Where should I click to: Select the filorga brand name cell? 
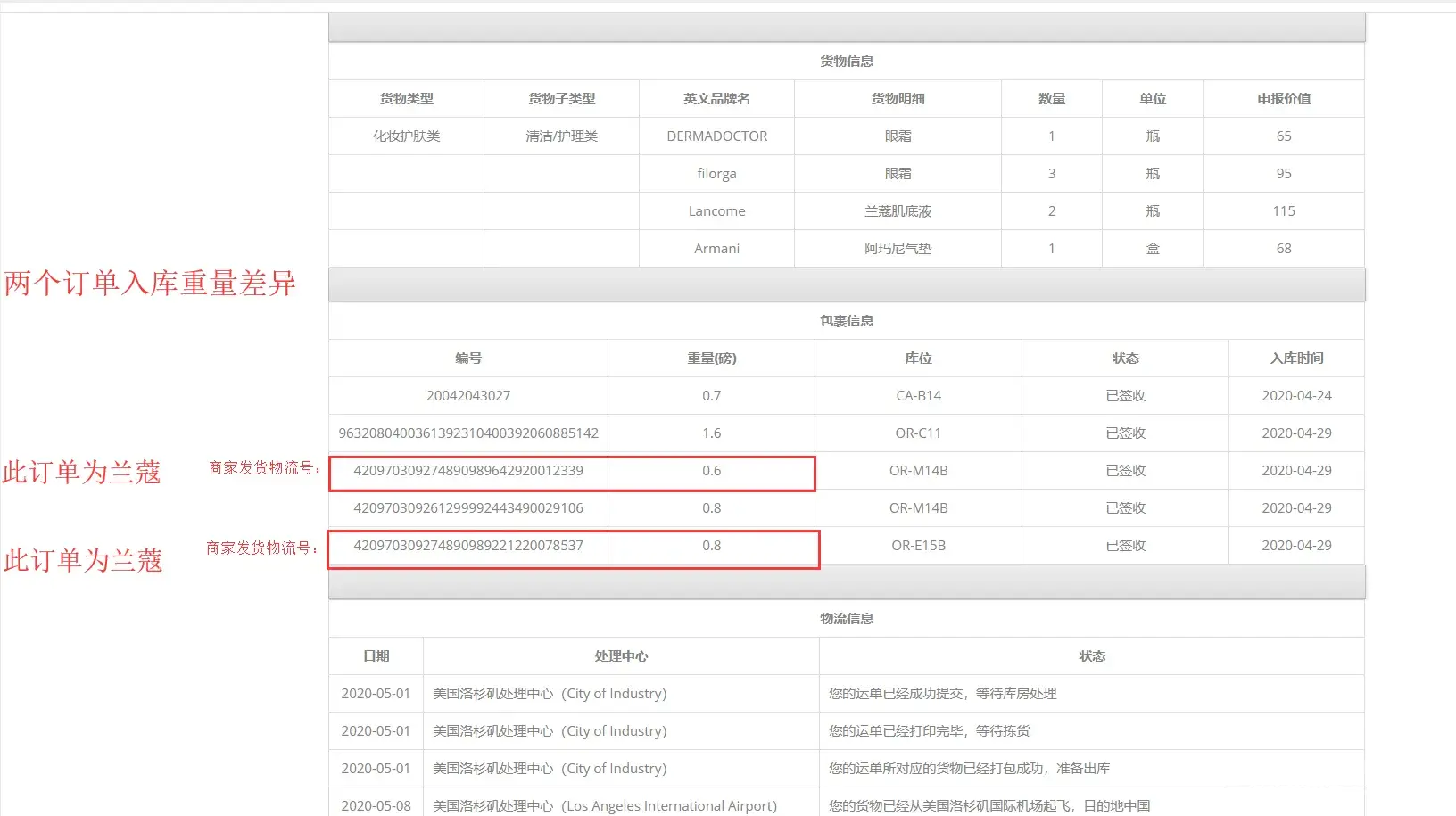(x=716, y=174)
